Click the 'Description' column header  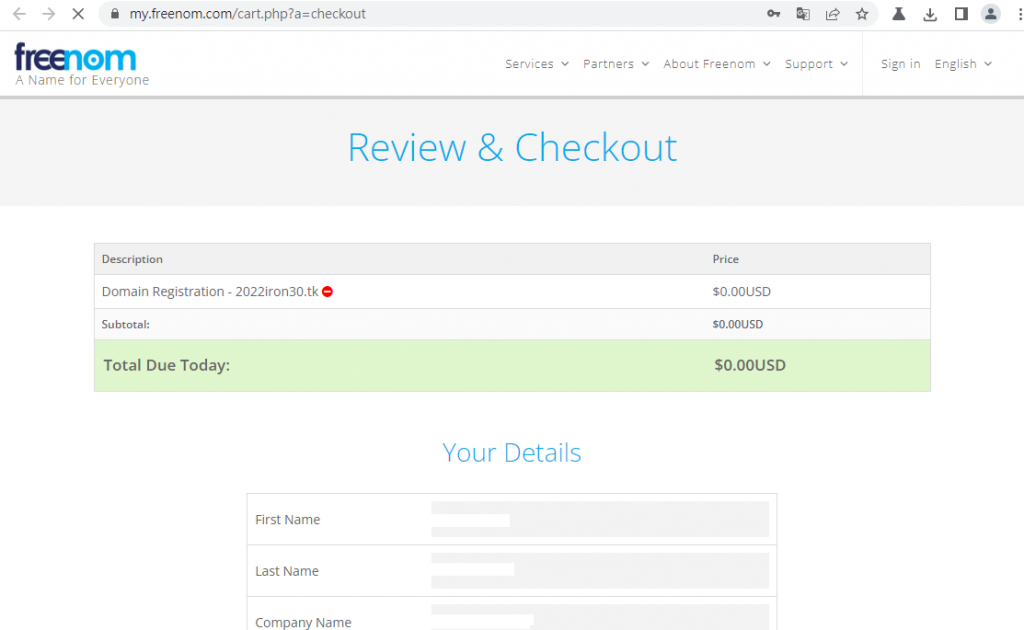tap(132, 259)
